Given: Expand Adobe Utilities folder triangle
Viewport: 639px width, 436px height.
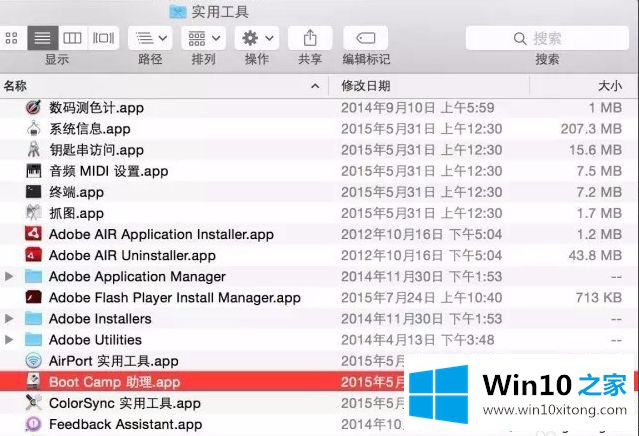Looking at the screenshot, I should [x=9, y=339].
